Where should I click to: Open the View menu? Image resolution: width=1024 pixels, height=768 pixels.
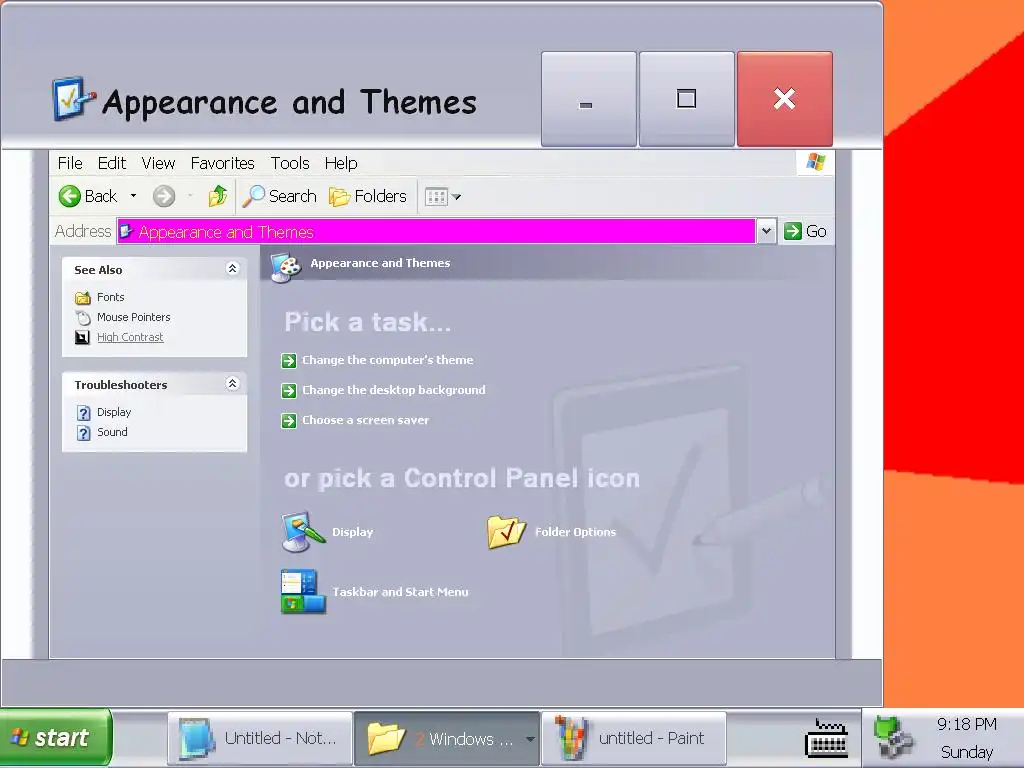(158, 163)
